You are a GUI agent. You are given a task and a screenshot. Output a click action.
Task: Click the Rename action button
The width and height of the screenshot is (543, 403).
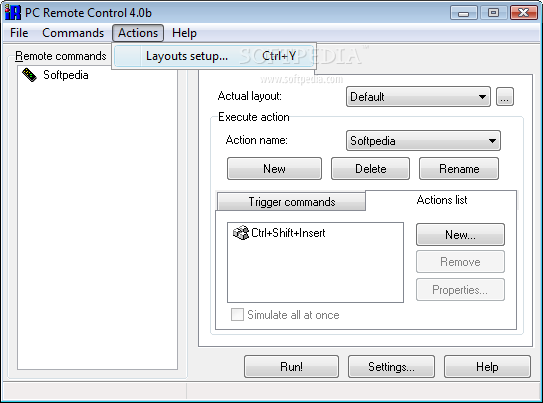coord(459,169)
